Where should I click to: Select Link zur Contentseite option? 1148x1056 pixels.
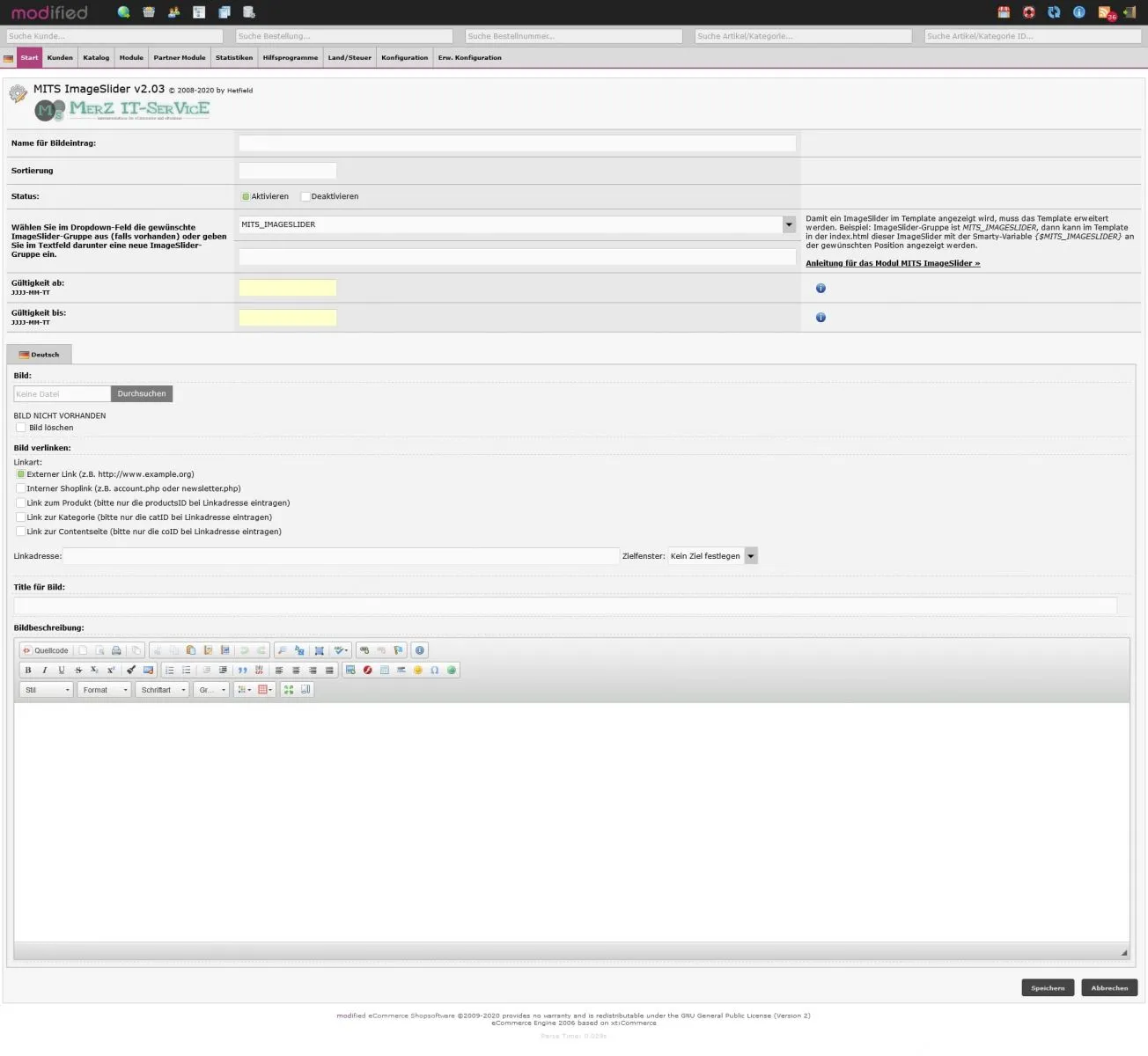[x=21, y=532]
